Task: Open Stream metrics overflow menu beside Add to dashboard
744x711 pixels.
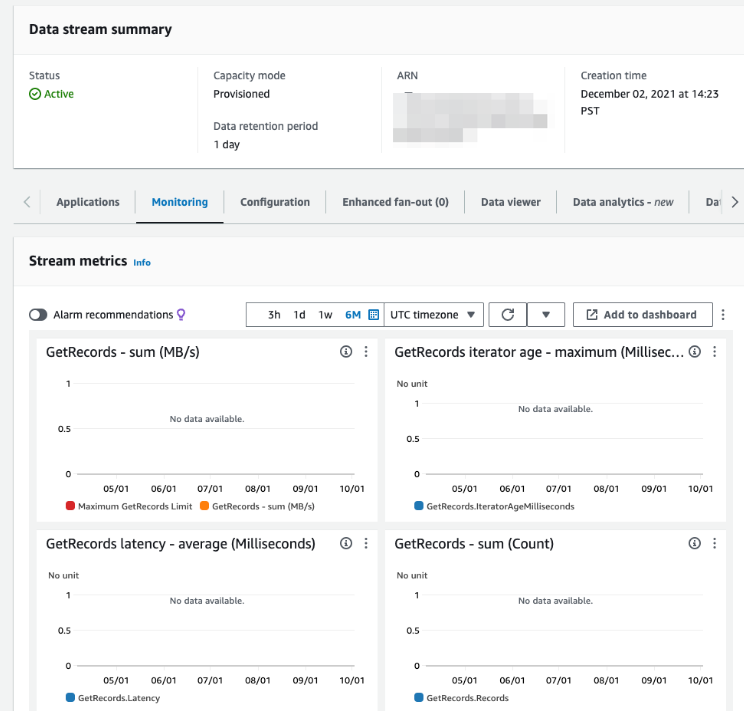Action: pyautogui.click(x=723, y=315)
